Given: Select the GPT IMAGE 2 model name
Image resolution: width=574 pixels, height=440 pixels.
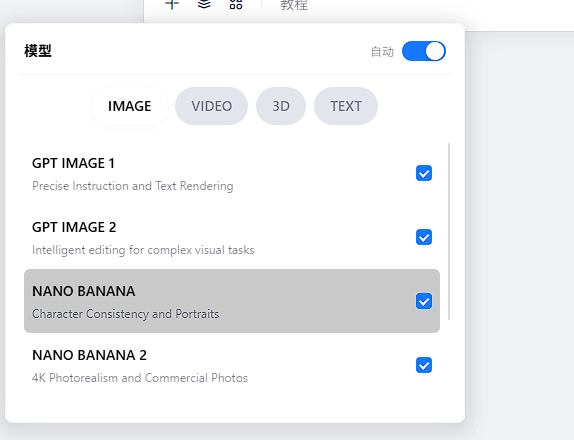Looking at the screenshot, I should pos(74,227).
